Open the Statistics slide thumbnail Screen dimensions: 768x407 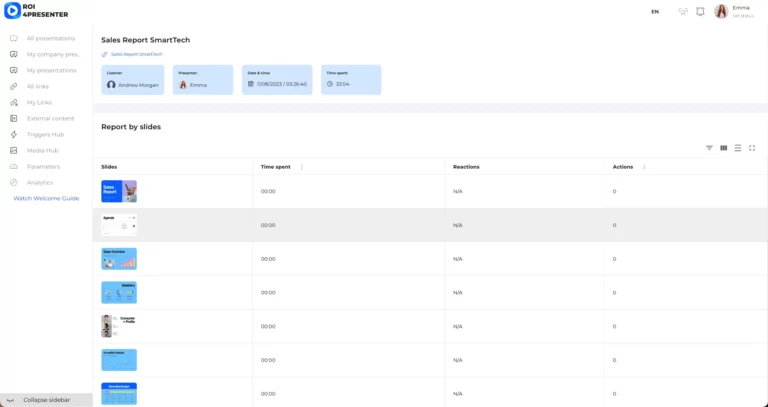pyautogui.click(x=119, y=292)
